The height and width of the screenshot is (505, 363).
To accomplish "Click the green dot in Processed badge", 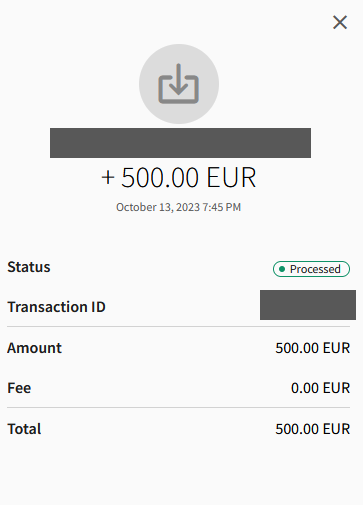I will 282,269.
